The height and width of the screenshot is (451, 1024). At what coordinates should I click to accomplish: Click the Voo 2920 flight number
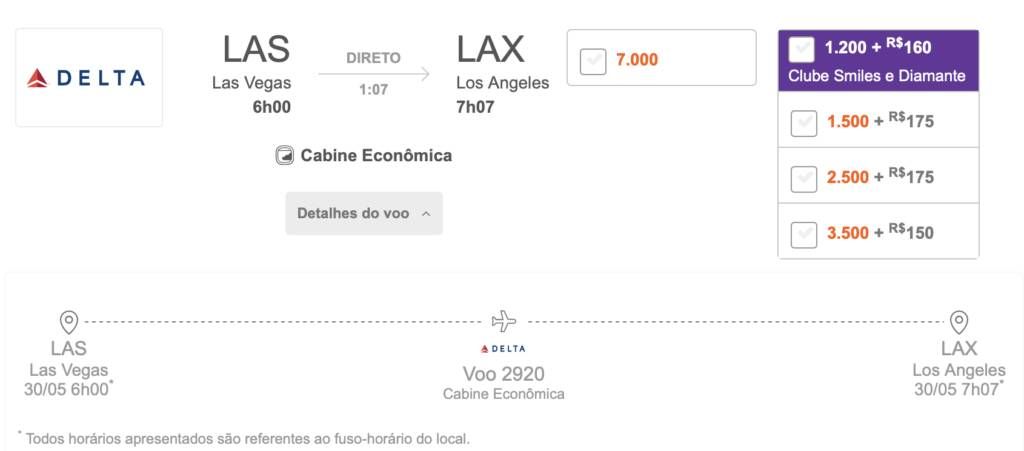(x=504, y=374)
